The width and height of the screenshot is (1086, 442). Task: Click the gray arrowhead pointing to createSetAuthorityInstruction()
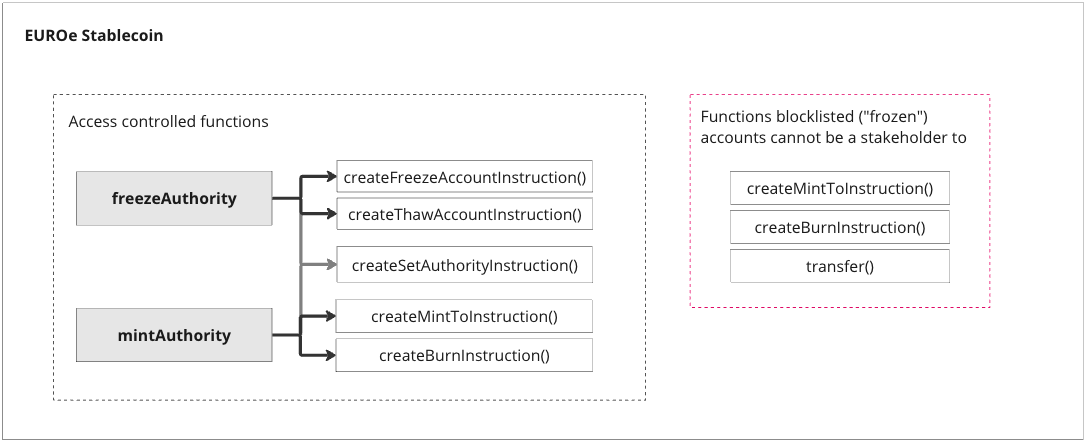coord(330,265)
